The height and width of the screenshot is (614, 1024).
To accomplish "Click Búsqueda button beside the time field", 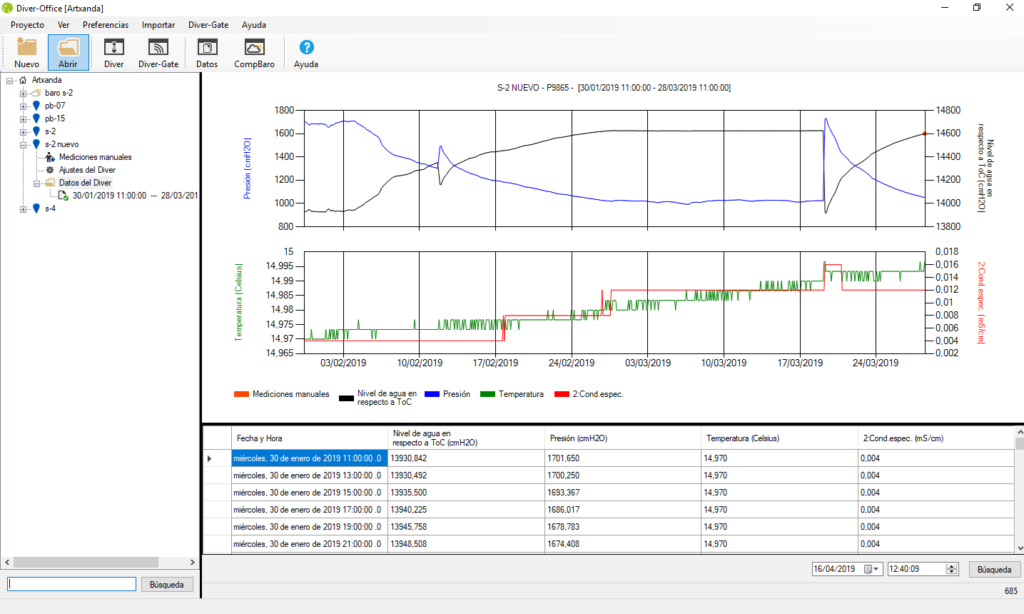I will [x=994, y=570].
